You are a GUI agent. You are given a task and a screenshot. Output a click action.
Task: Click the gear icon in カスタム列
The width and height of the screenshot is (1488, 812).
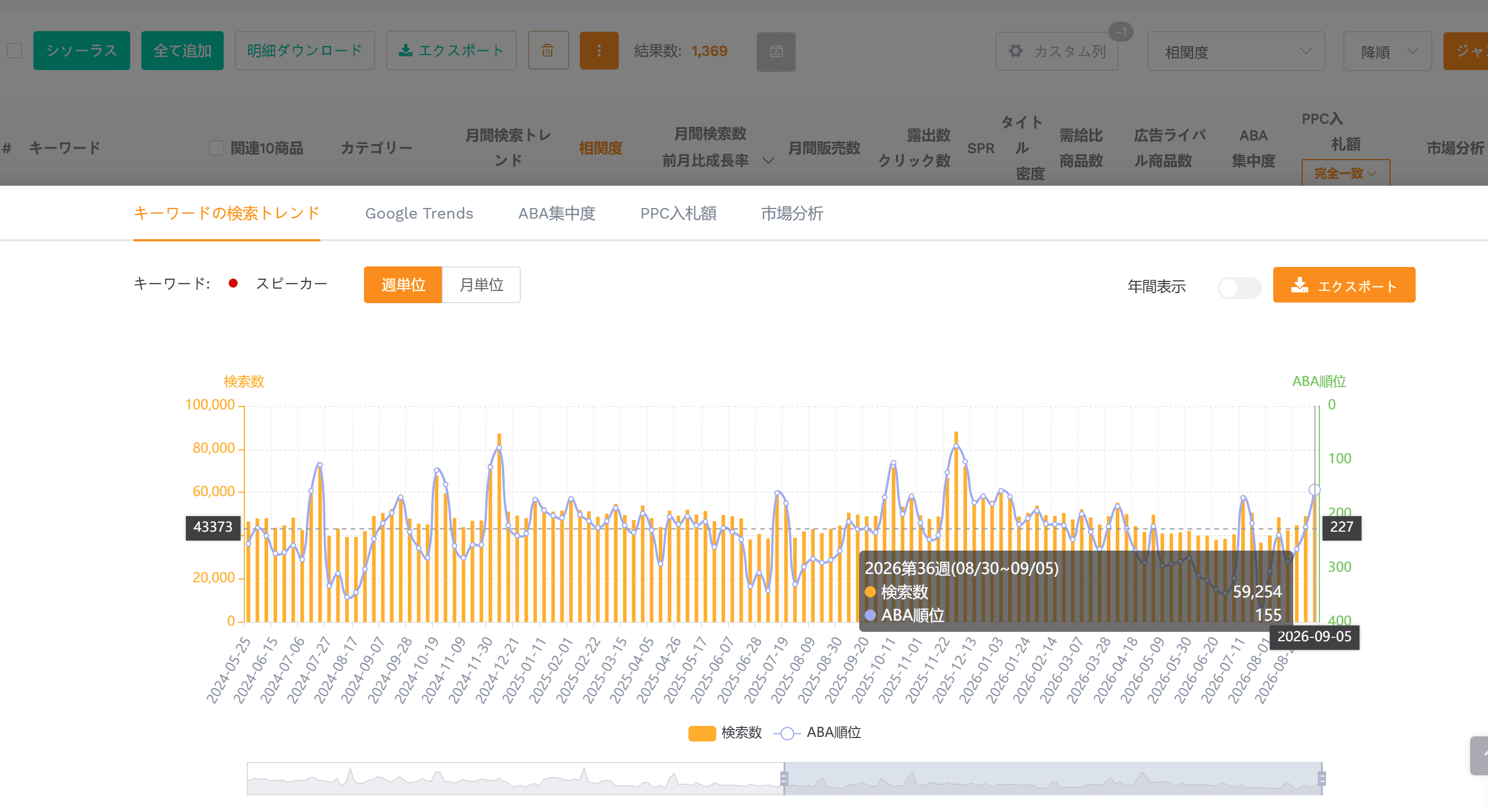pos(1015,51)
